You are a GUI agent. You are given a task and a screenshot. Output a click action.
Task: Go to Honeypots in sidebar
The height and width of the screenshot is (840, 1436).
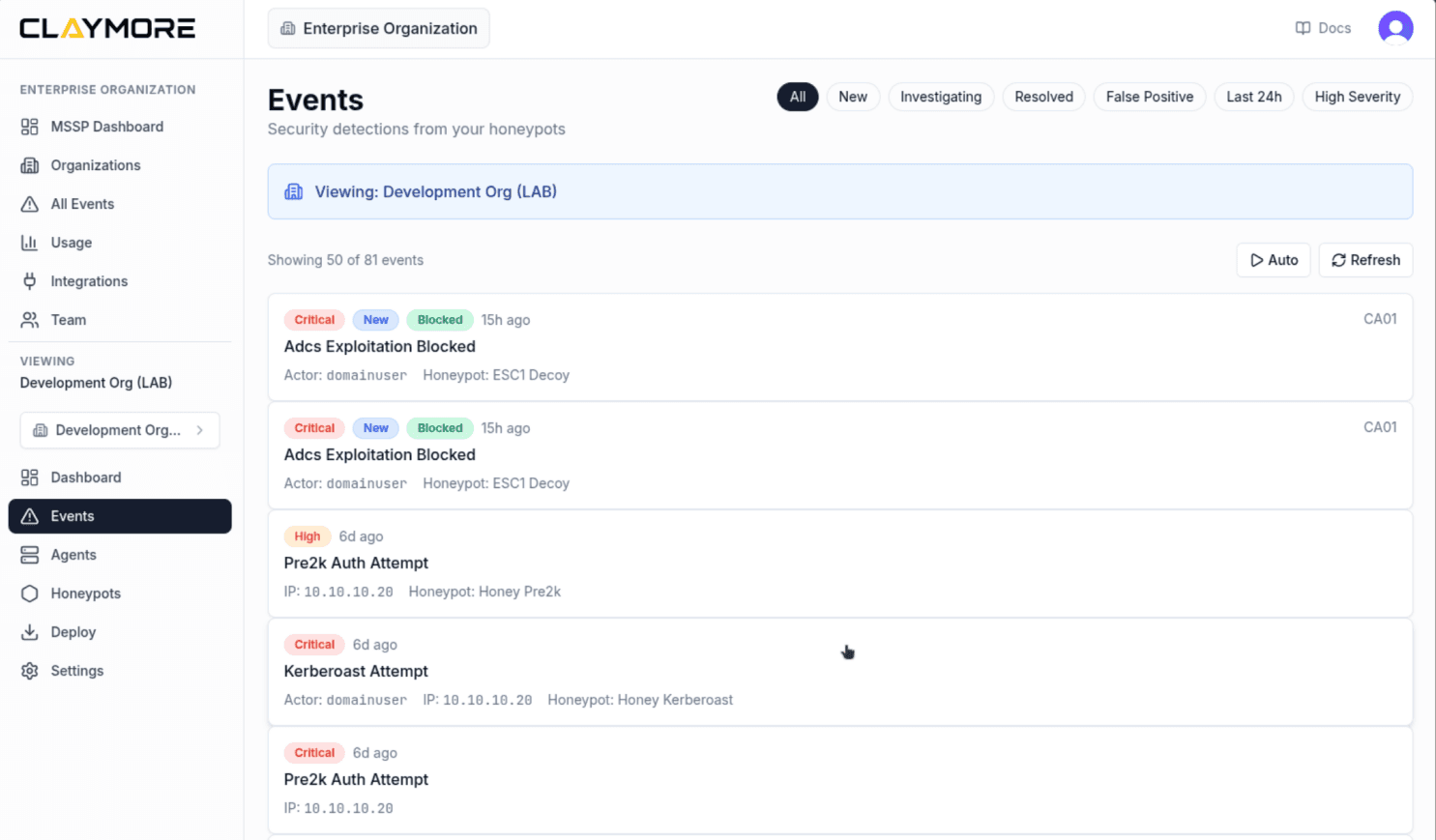(x=120, y=594)
